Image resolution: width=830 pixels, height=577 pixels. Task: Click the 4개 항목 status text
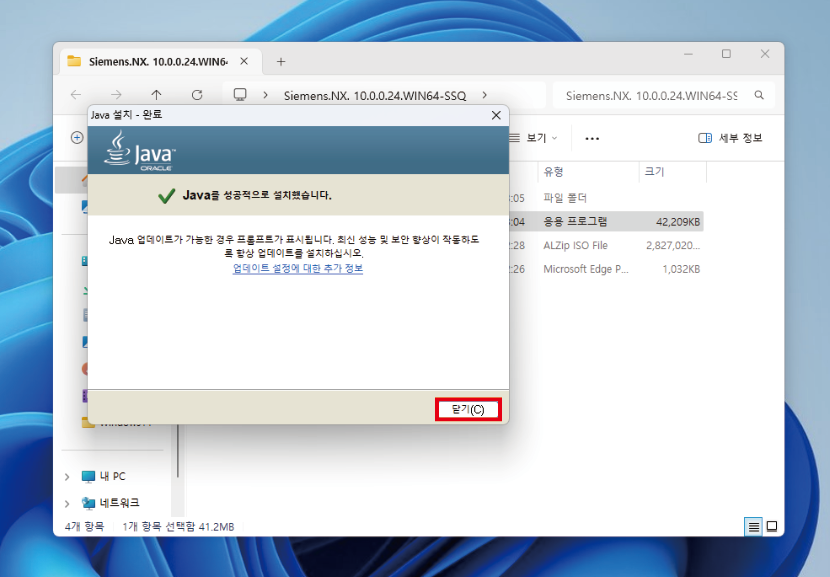(x=84, y=527)
